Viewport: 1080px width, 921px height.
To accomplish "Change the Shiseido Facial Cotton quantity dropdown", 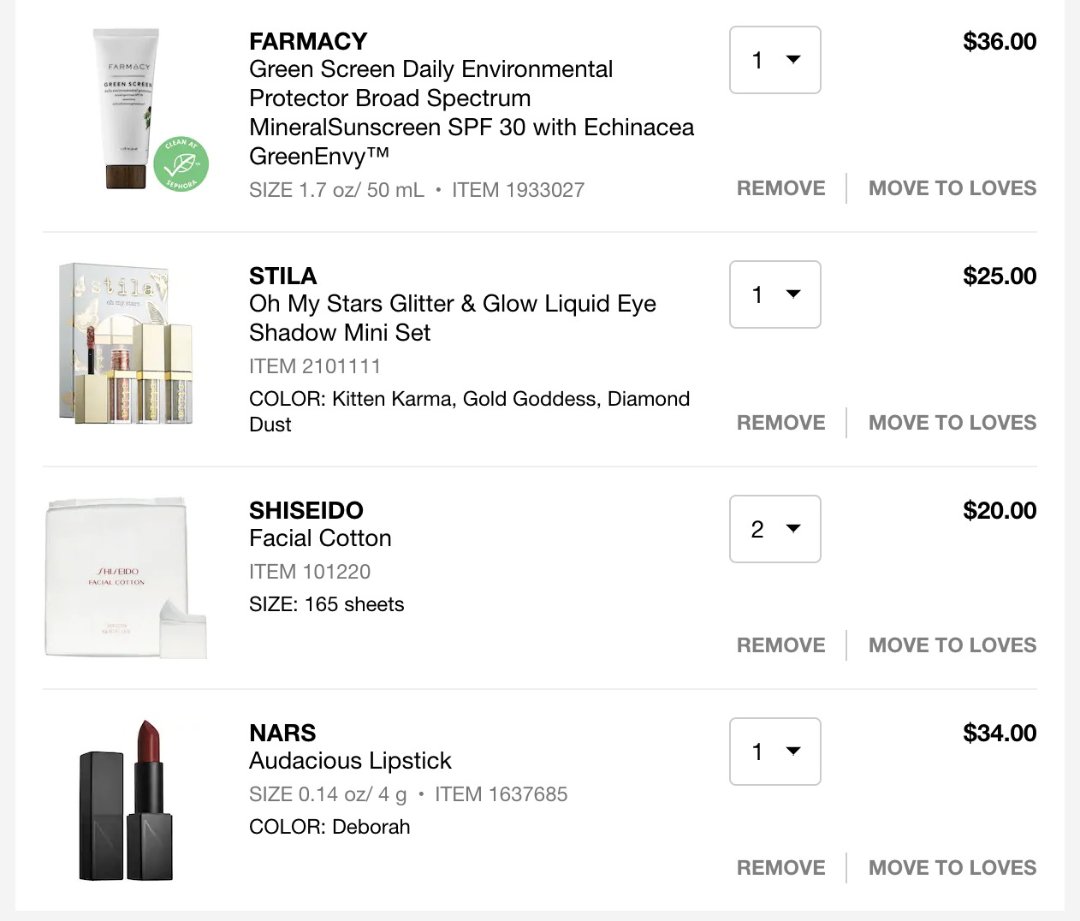I will (x=775, y=529).
